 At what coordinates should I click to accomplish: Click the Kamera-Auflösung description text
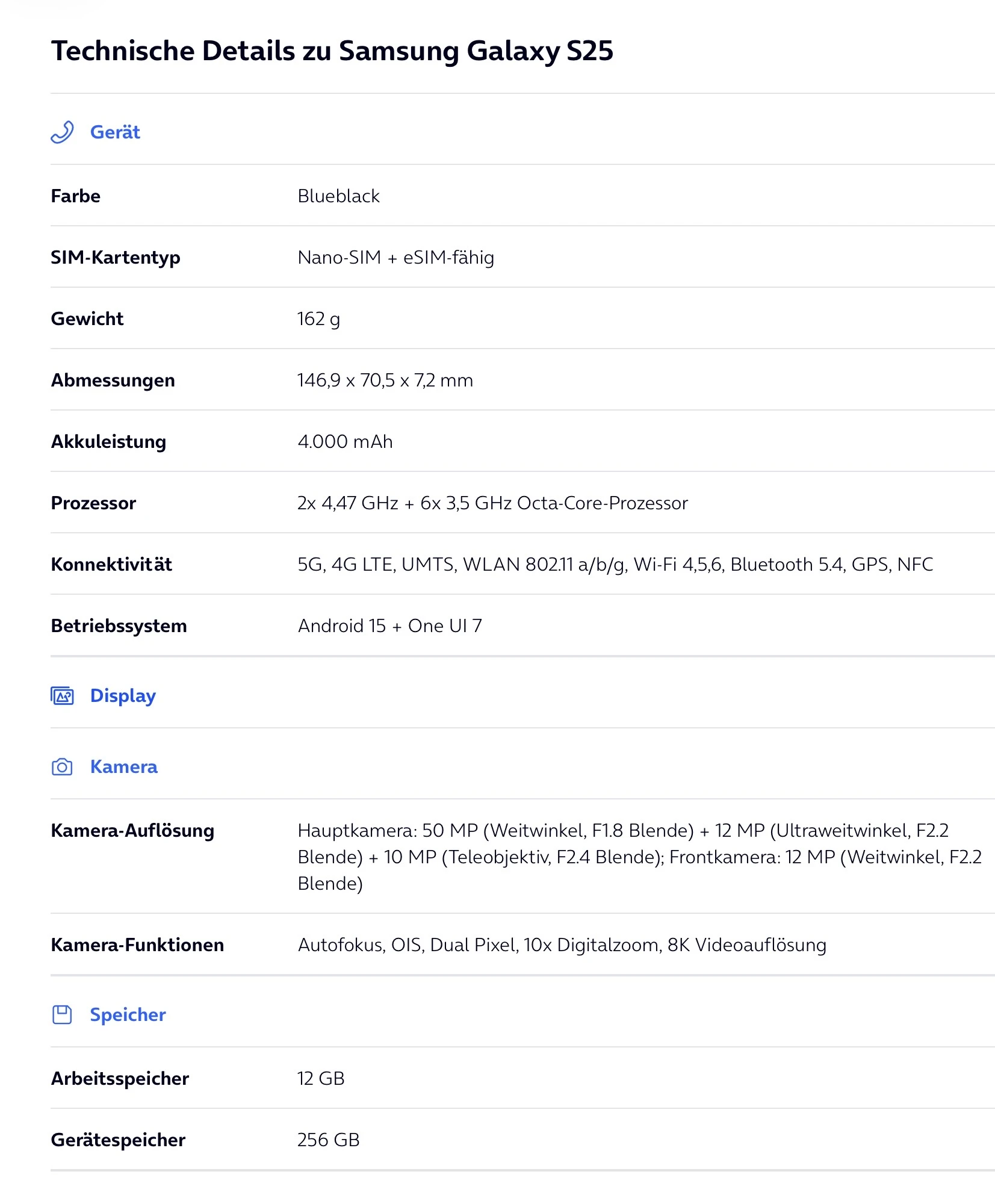click(640, 857)
